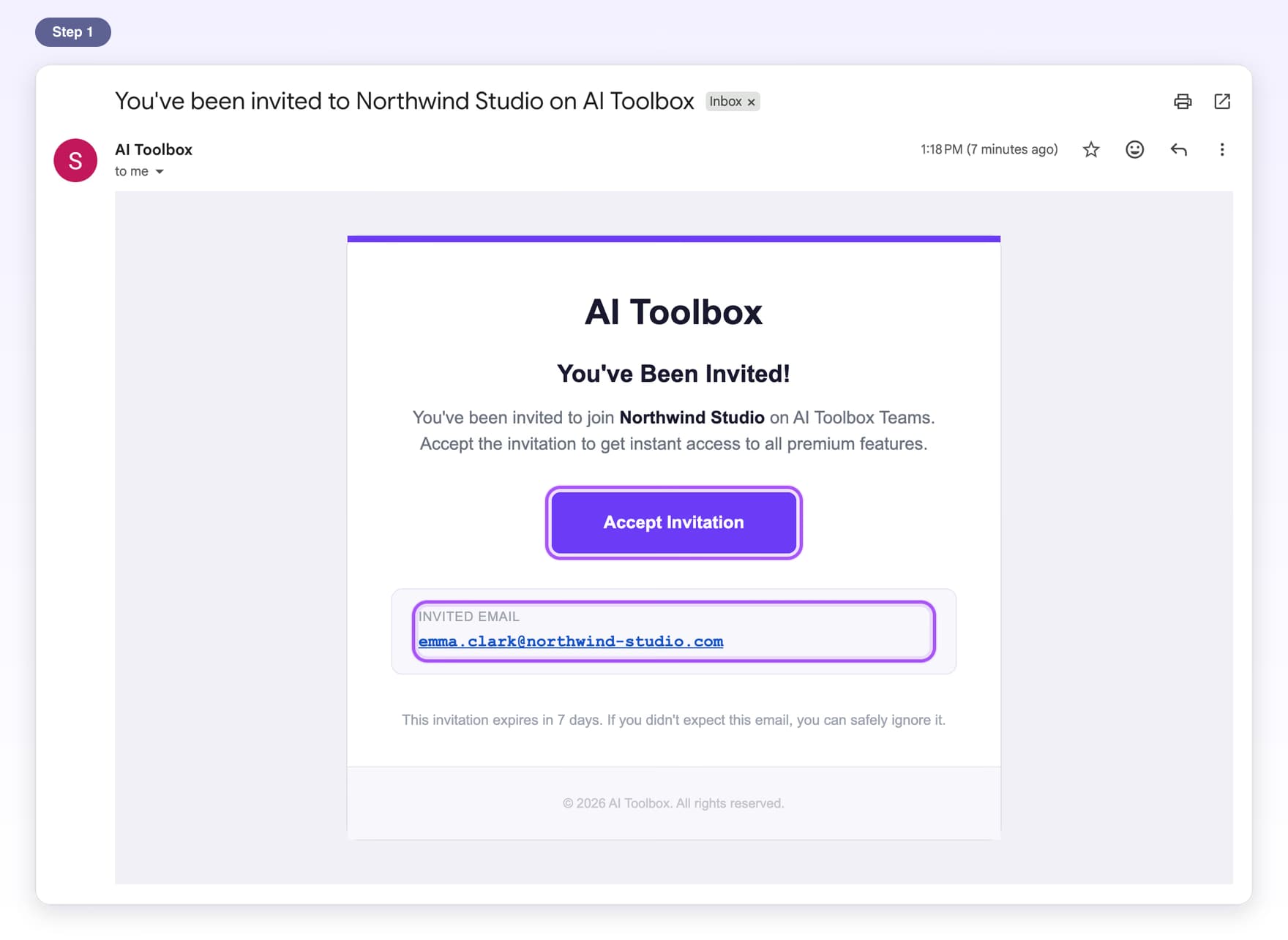The height and width of the screenshot is (940, 1288).
Task: Print this email with the printer icon
Action: pos(1183,101)
